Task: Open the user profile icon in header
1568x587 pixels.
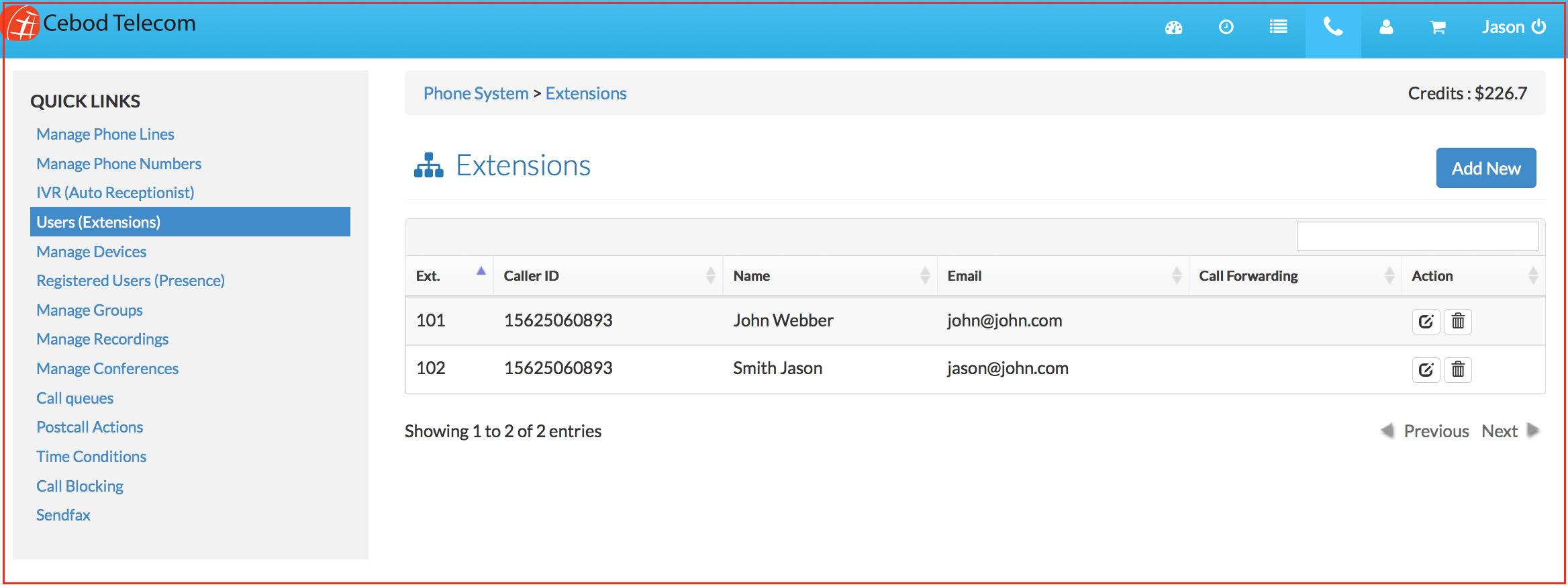Action: tap(1386, 27)
